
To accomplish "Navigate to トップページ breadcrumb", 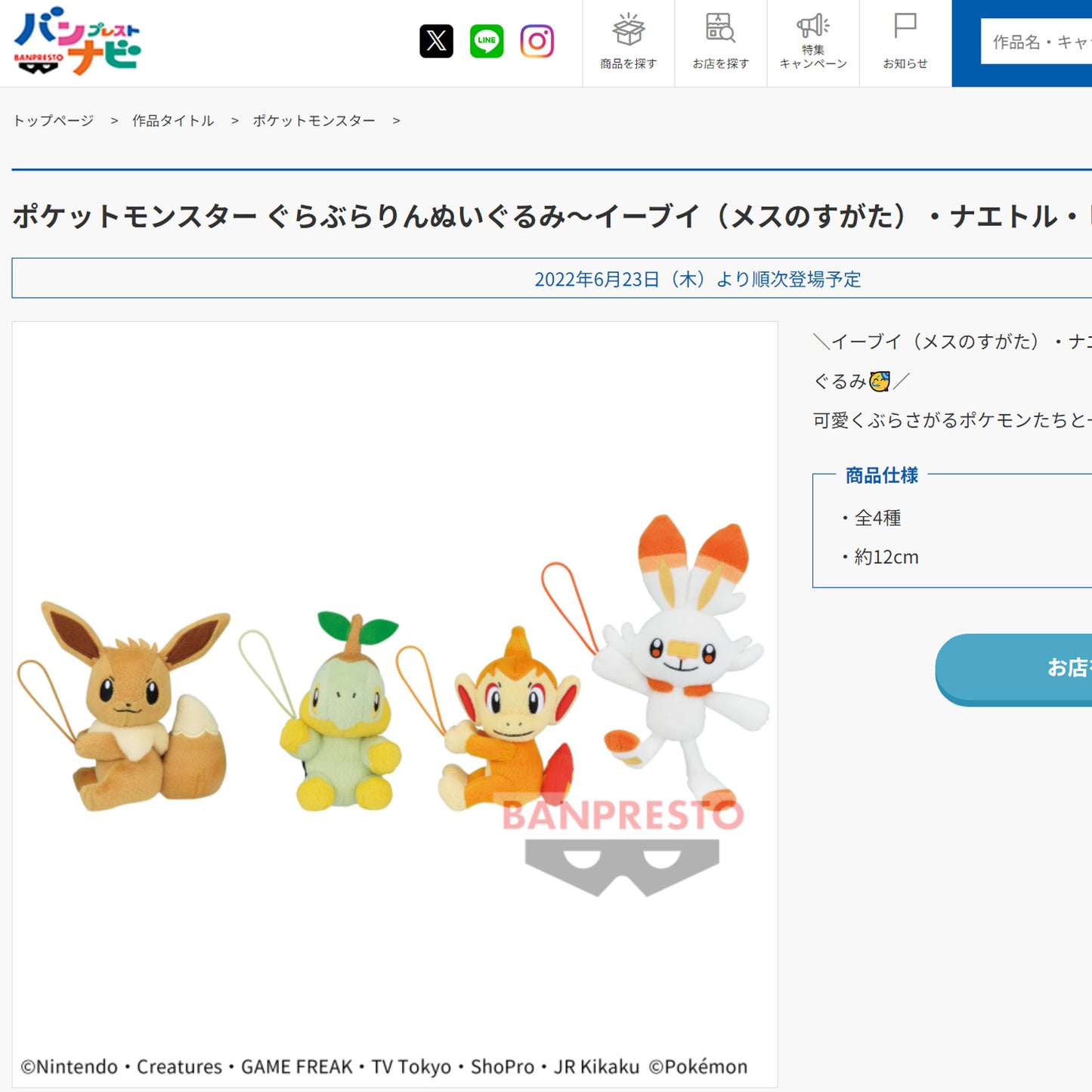I will (x=53, y=120).
